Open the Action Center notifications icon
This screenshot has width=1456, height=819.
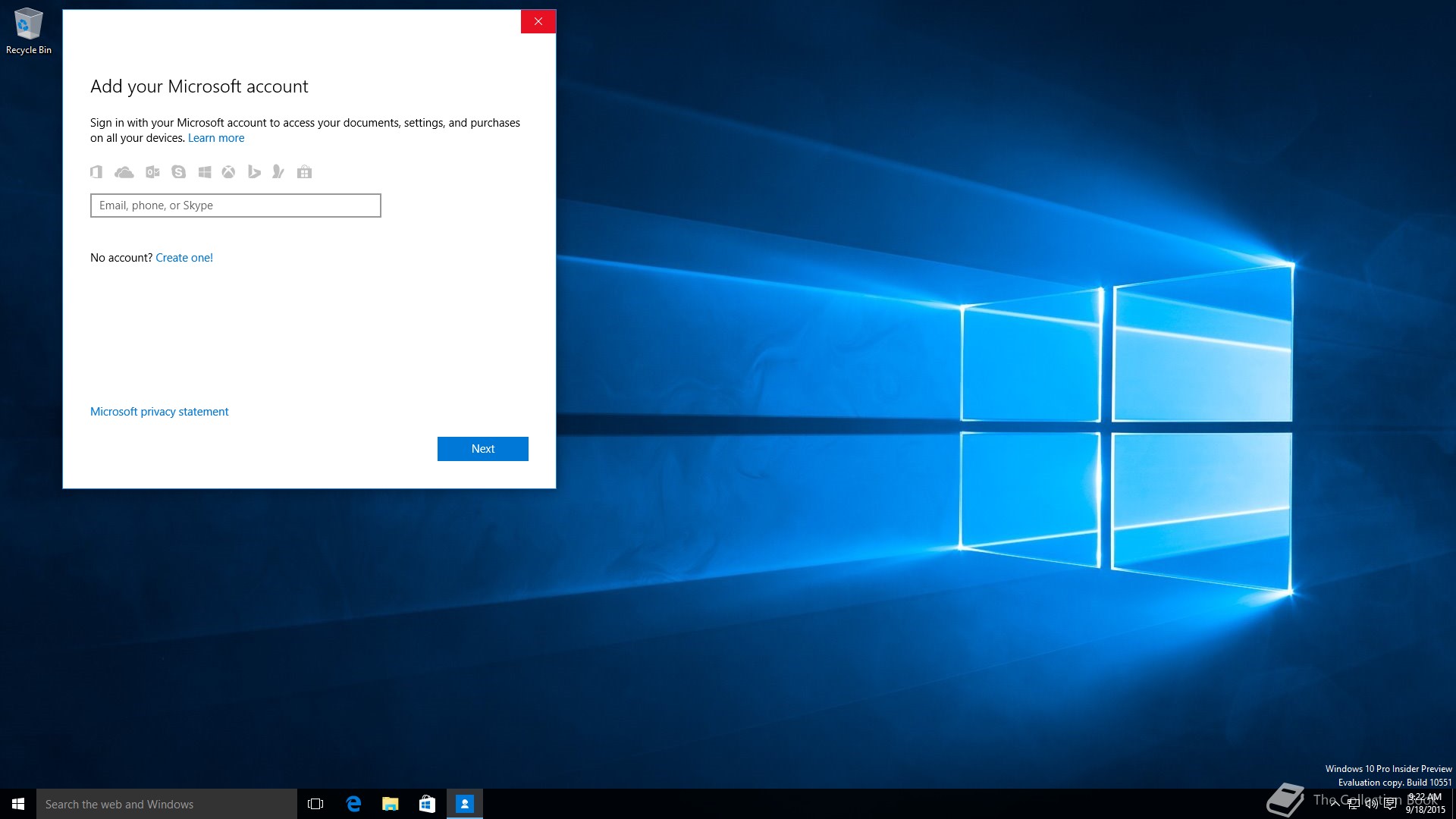(x=1390, y=804)
